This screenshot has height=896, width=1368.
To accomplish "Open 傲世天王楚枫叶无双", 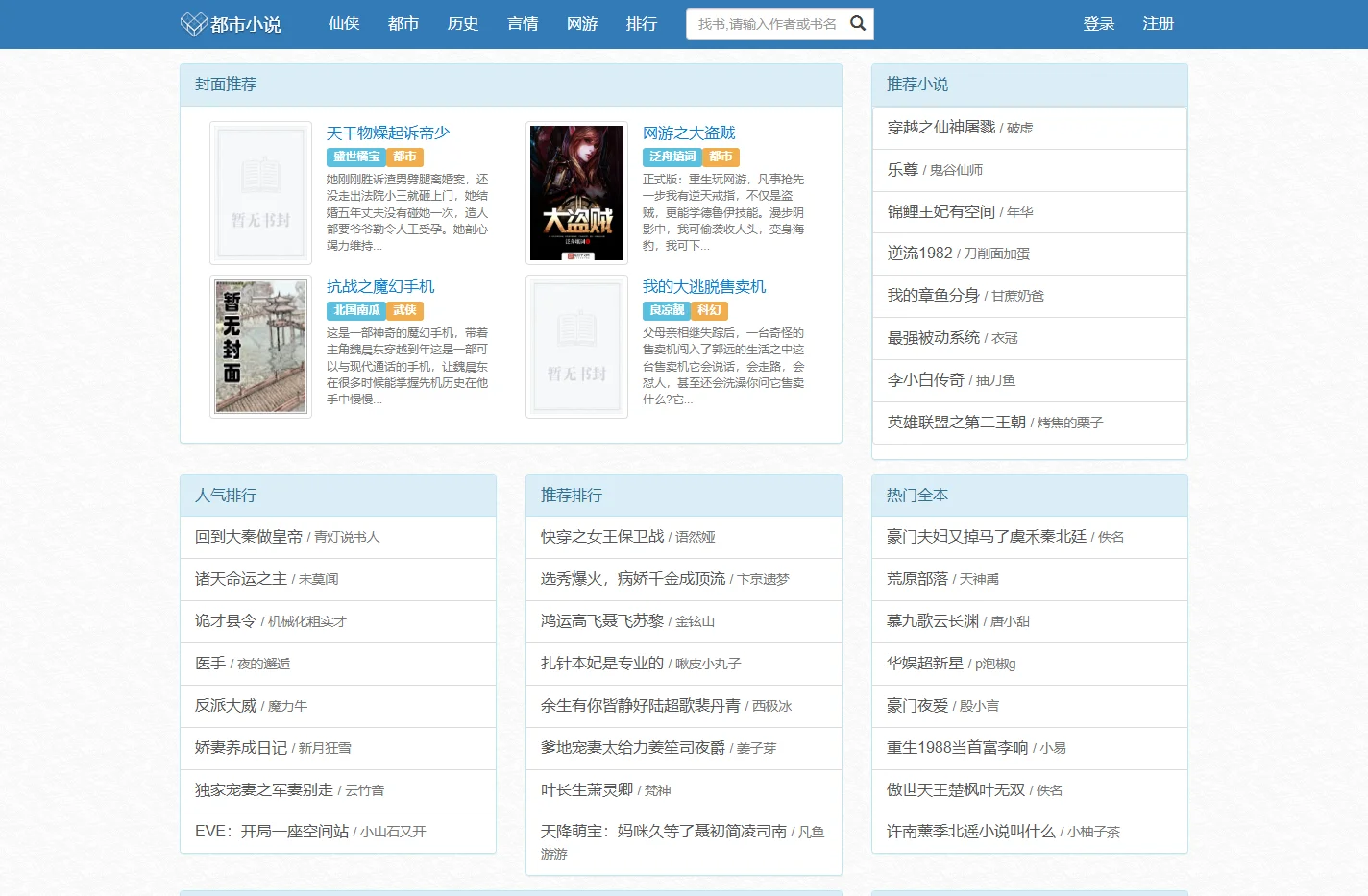I will [x=956, y=790].
